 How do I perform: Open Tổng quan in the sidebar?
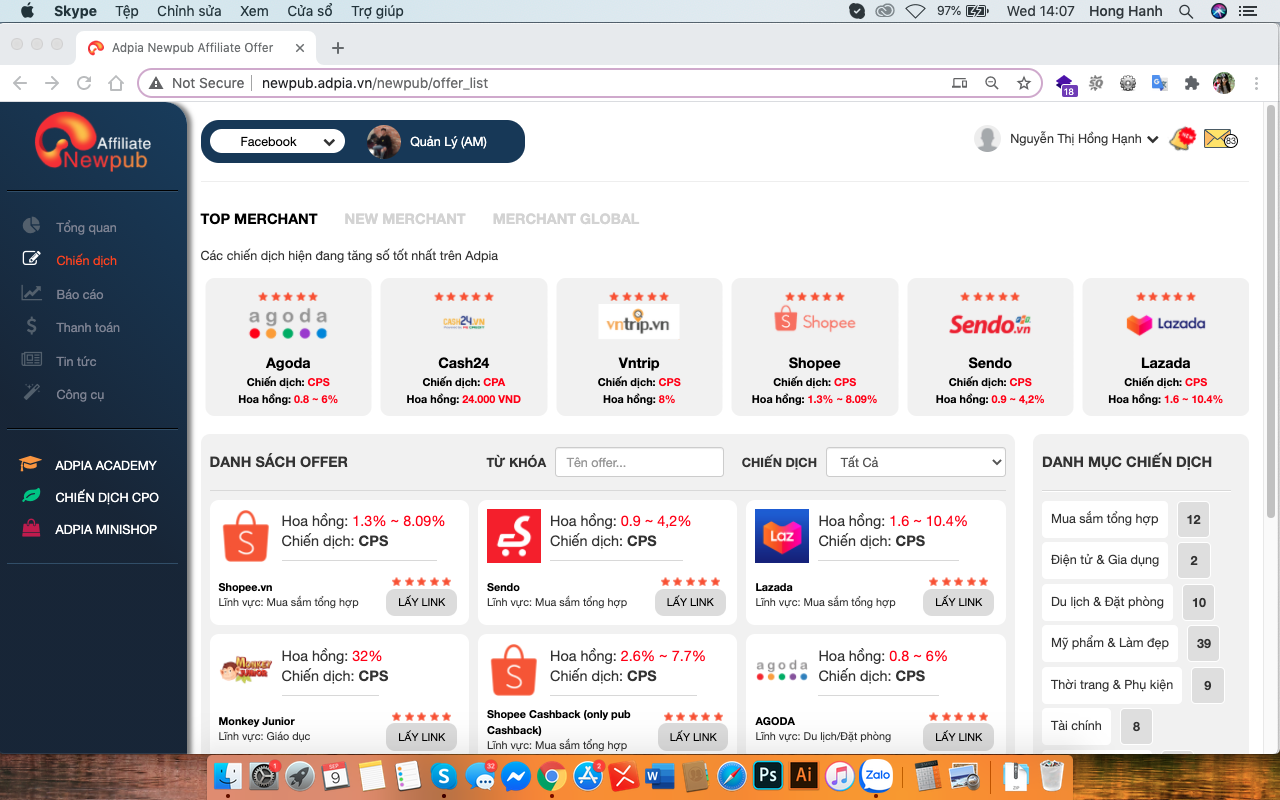pos(86,227)
